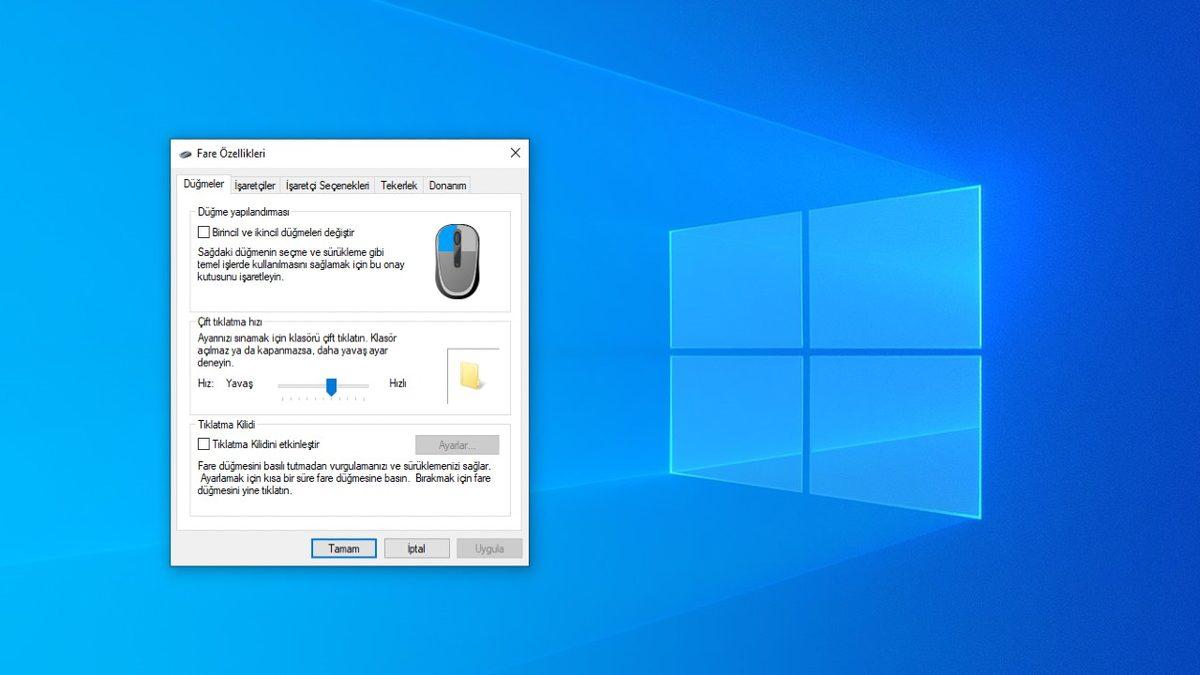Open the Donanım tab

[x=446, y=185]
